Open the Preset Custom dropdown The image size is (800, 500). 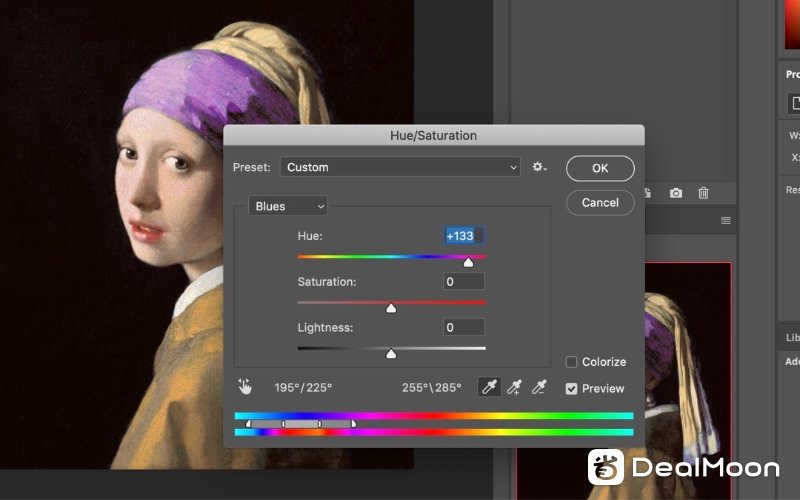[x=400, y=167]
